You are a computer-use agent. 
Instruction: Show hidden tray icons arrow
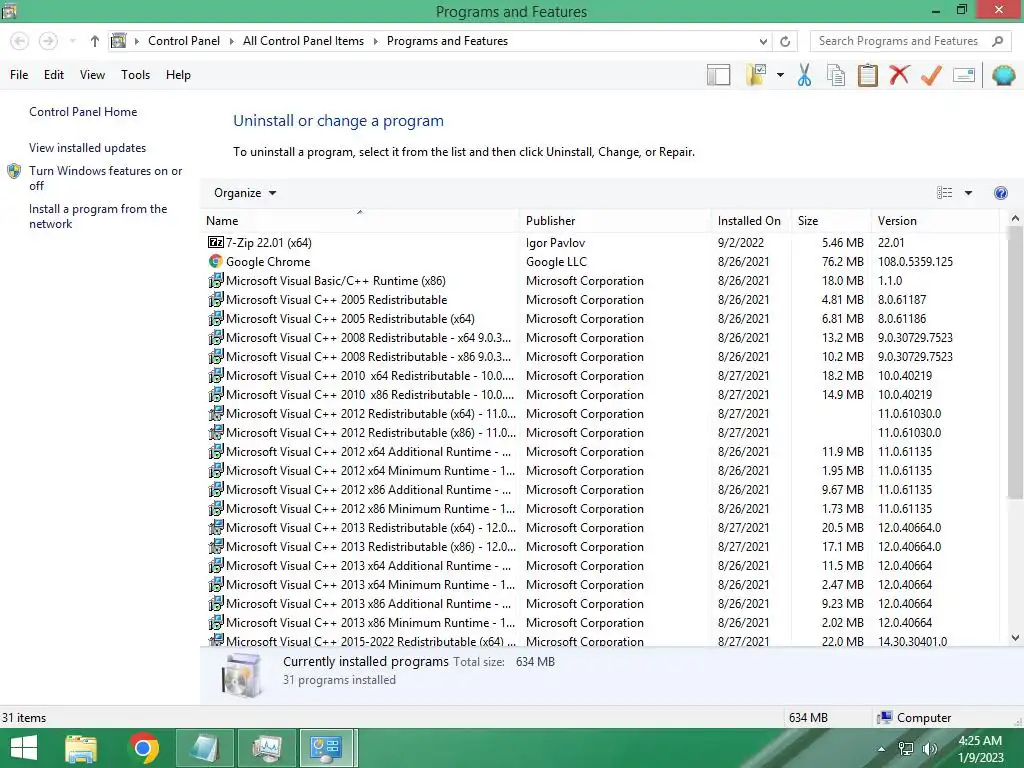click(882, 749)
